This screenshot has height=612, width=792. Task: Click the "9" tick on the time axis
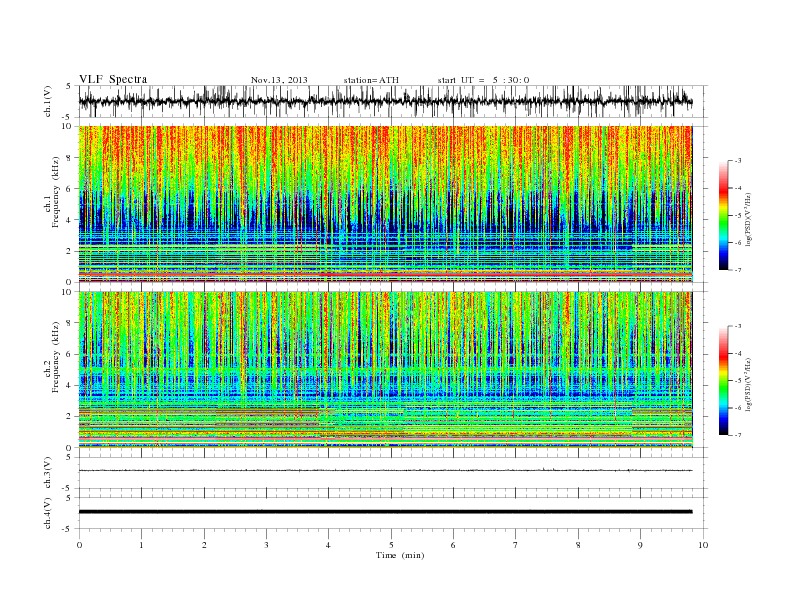point(640,545)
